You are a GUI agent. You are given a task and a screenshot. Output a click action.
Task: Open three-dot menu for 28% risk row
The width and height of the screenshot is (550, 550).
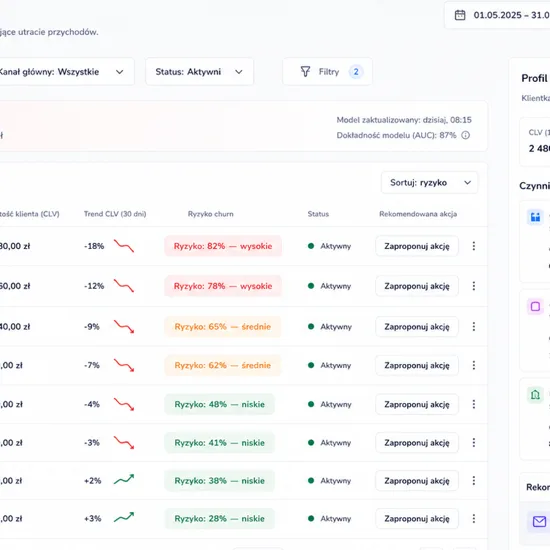coord(474,518)
